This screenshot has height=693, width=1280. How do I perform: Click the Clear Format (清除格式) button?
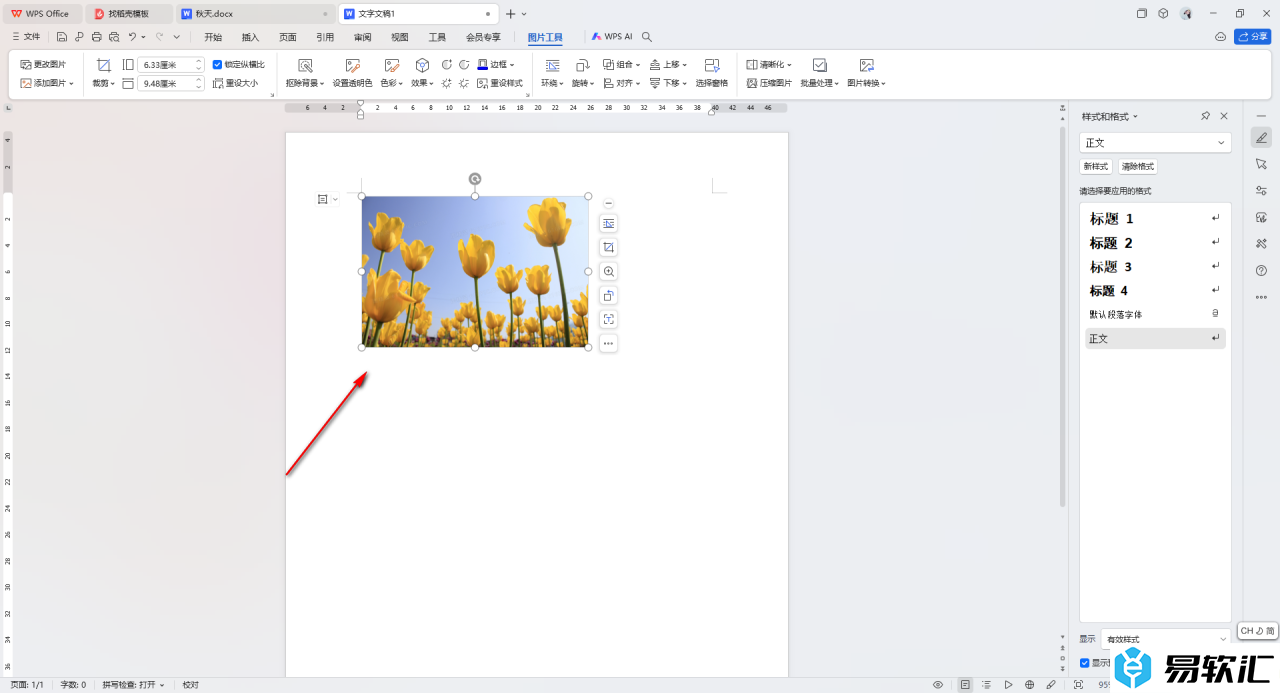[x=1137, y=167]
